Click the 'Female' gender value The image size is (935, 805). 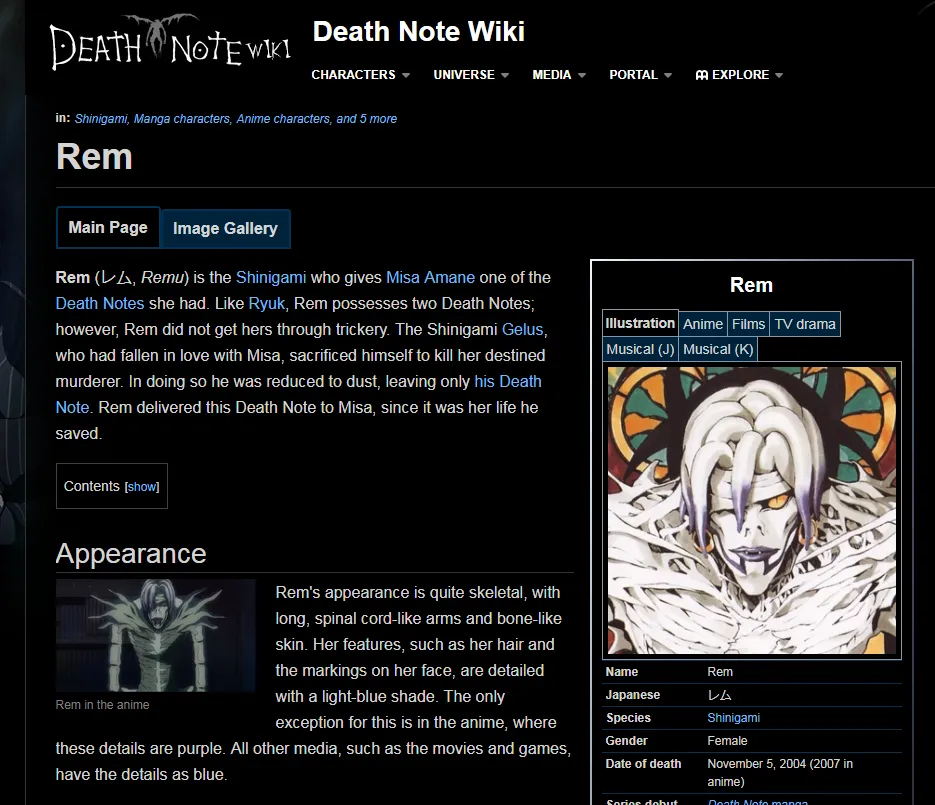click(x=727, y=741)
